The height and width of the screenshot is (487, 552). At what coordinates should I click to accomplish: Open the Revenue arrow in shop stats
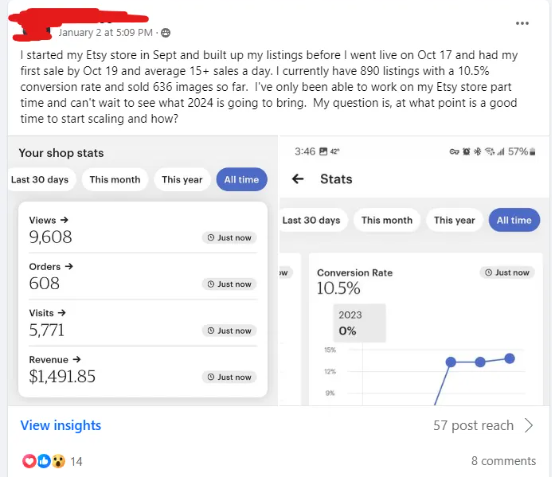pos(77,360)
